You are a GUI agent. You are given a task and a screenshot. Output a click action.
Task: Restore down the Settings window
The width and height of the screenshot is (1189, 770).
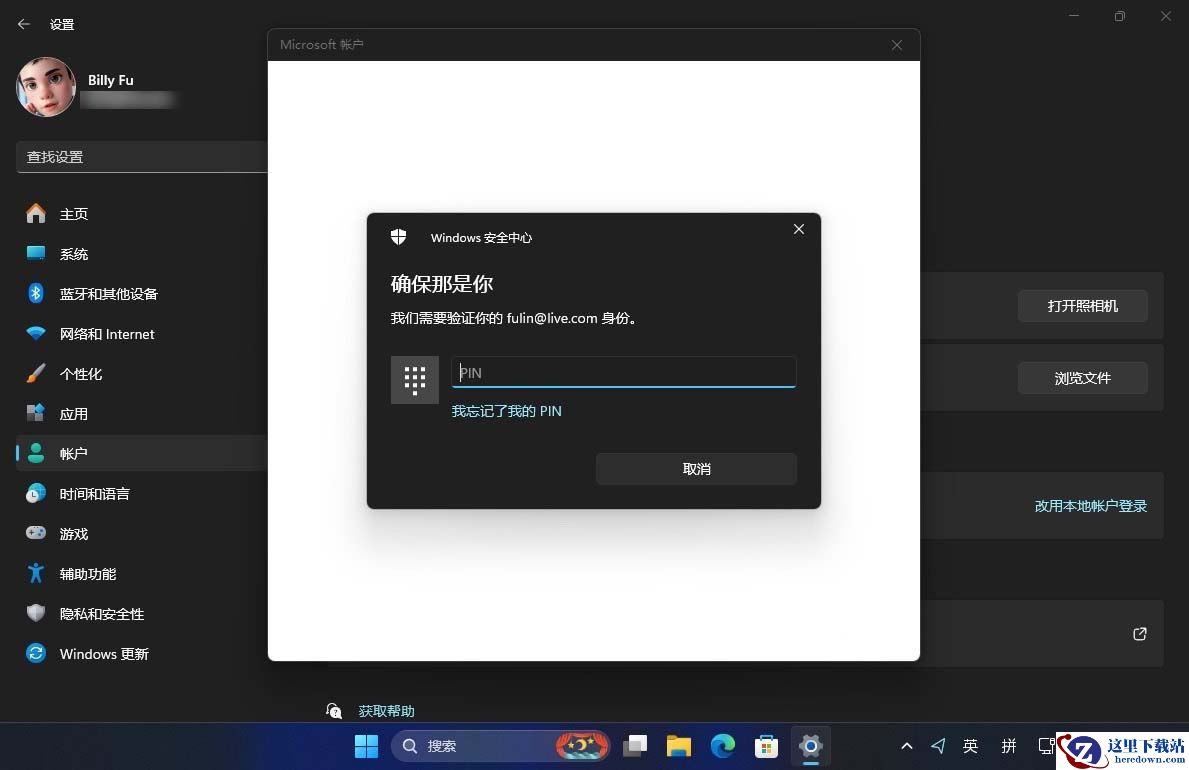[x=1120, y=16]
